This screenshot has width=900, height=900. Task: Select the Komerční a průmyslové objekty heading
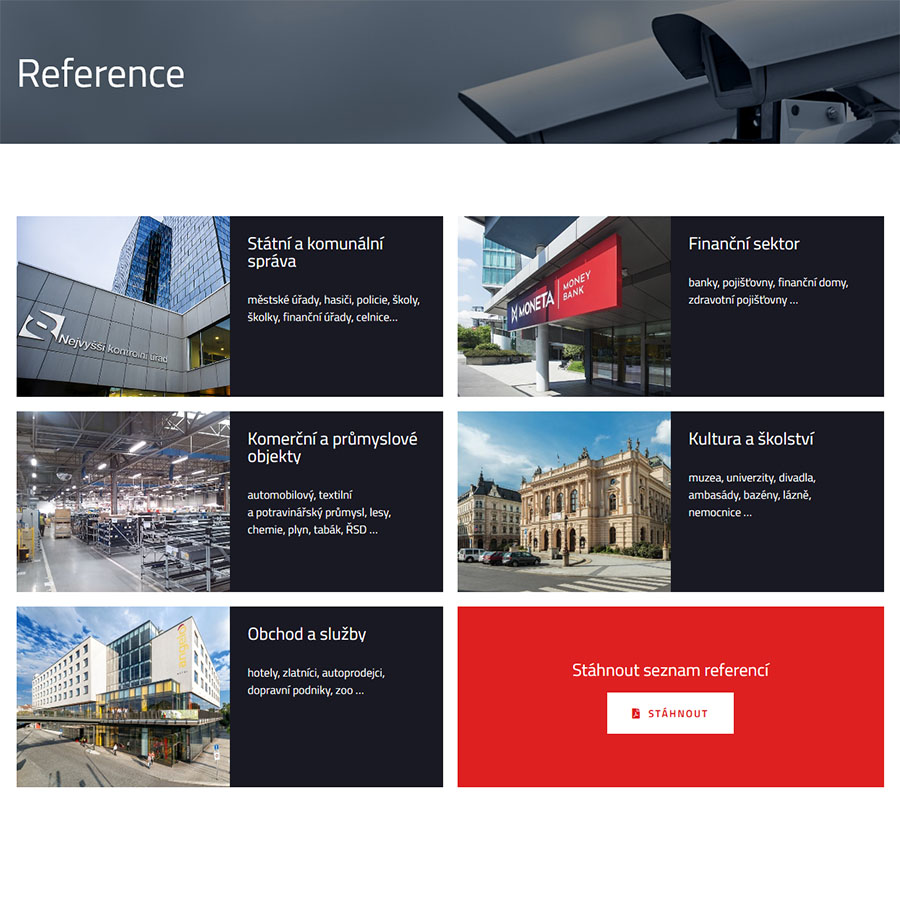[332, 447]
